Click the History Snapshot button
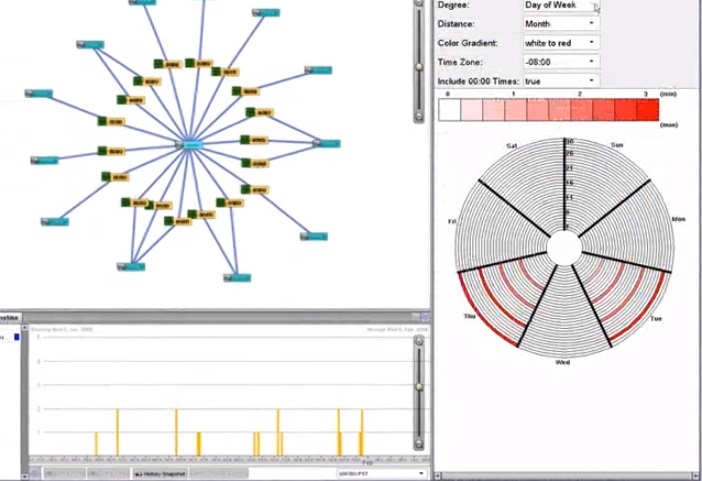 [x=160, y=474]
